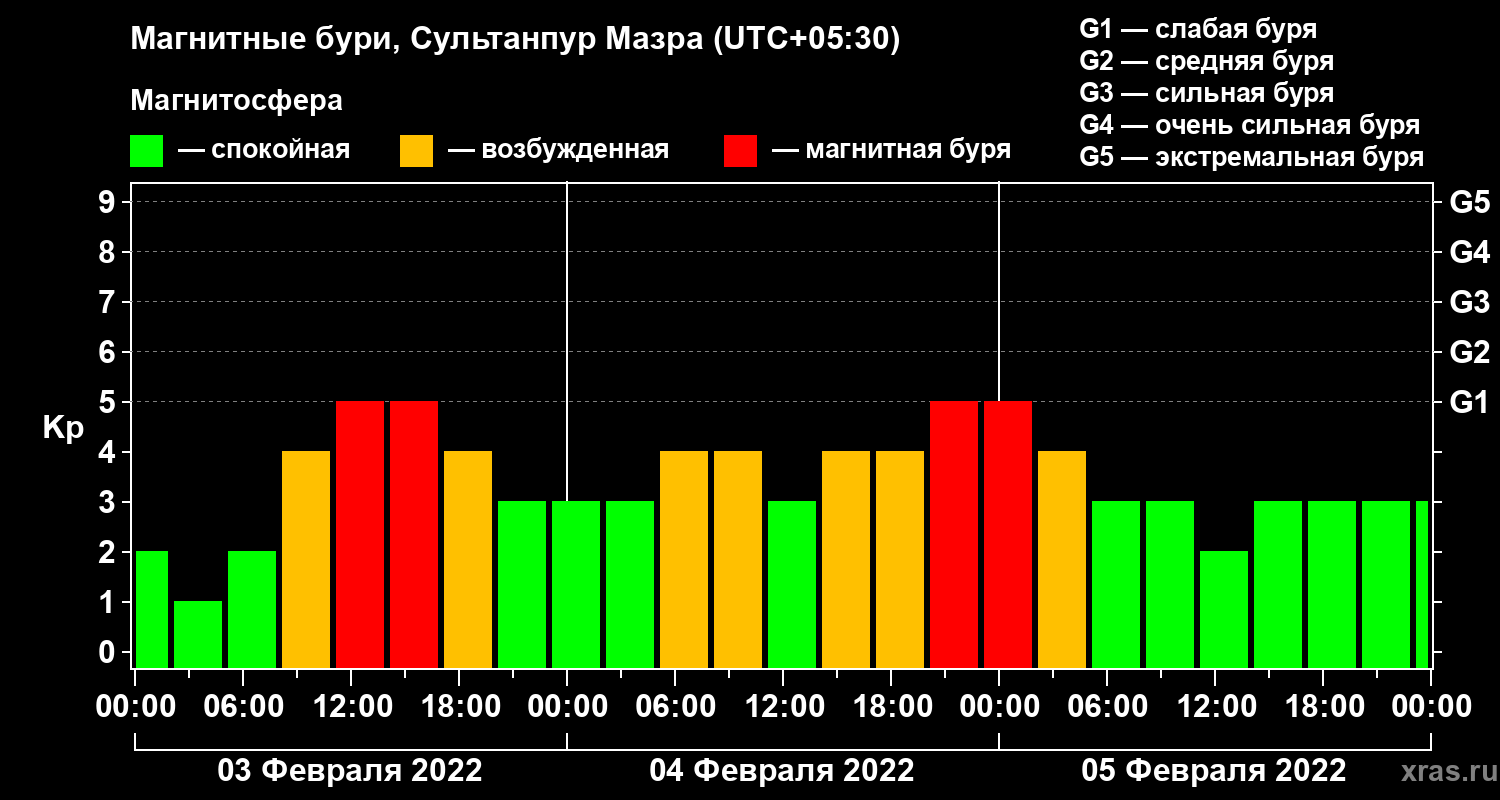Click the '04 Февраля 2022' date label
Screen dimensions: 1500x800
[x=782, y=771]
